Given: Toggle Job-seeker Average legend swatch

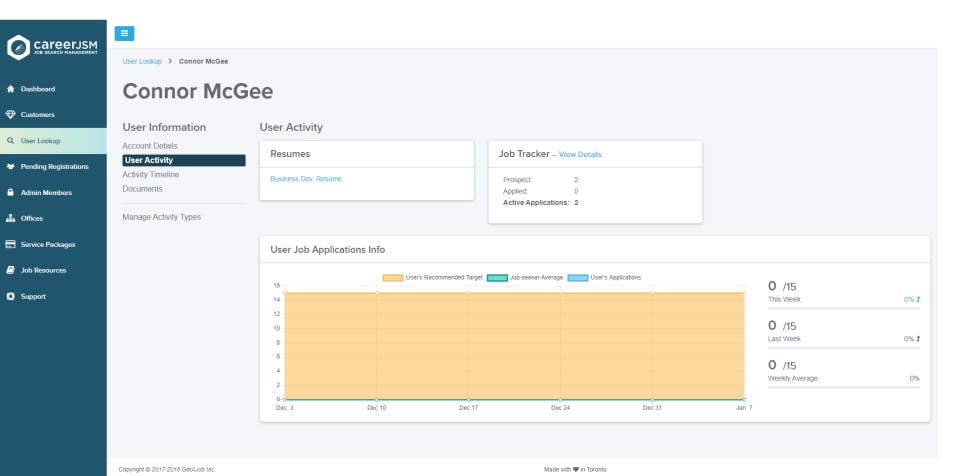Looking at the screenshot, I should [x=497, y=277].
